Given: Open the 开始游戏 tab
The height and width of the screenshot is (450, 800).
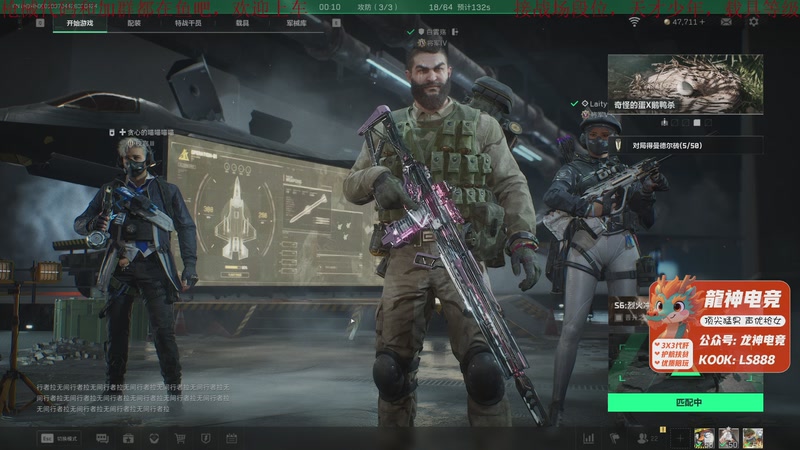Looking at the screenshot, I should coord(80,23).
